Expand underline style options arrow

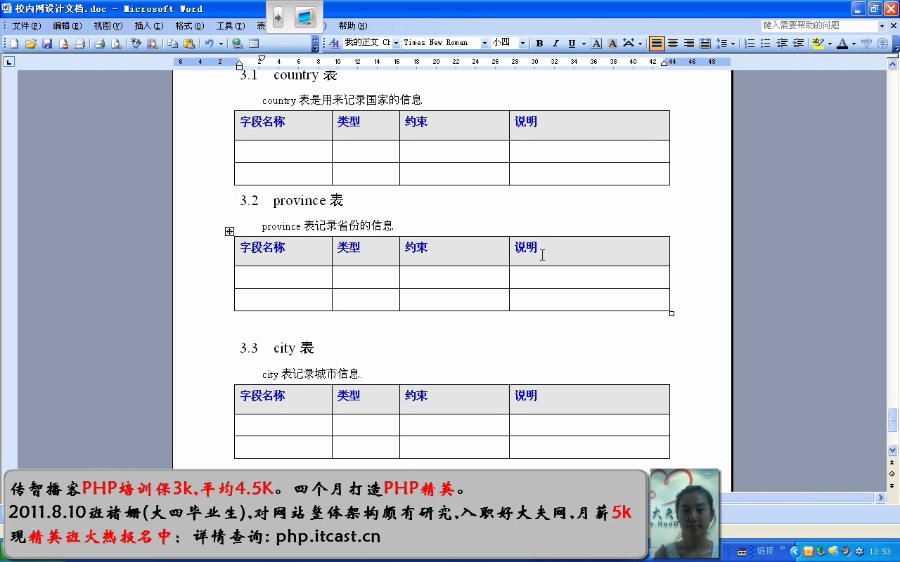[584, 44]
